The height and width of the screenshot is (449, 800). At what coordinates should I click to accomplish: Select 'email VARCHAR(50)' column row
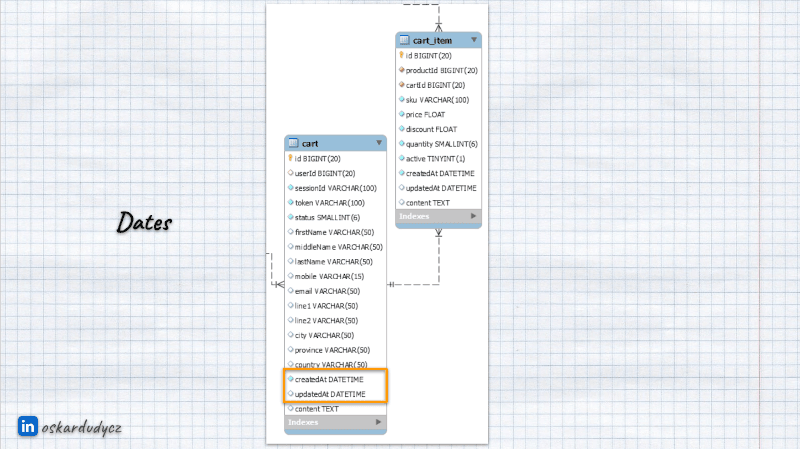click(335, 291)
